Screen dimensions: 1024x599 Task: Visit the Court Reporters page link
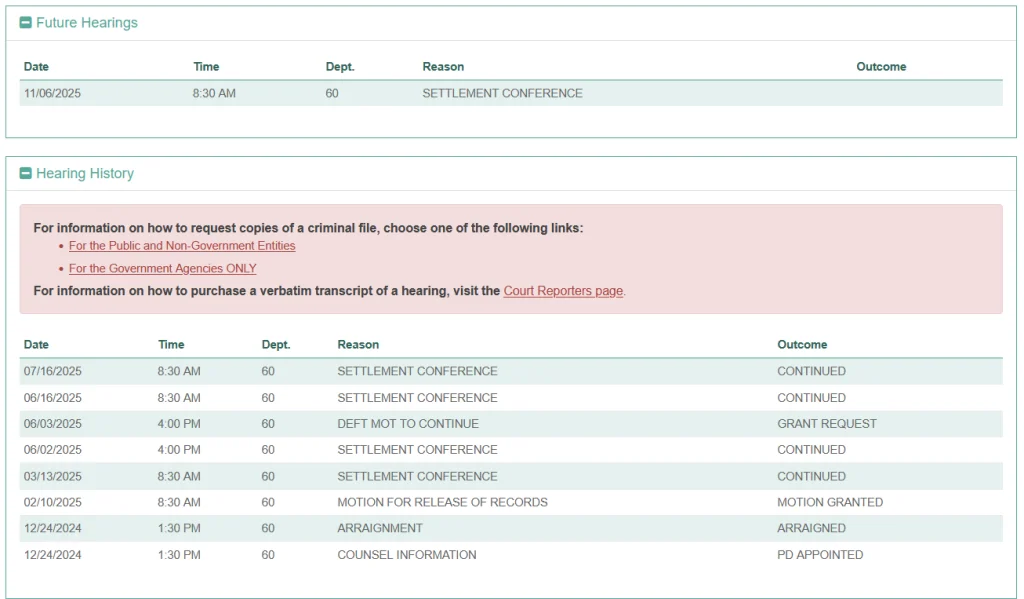563,291
